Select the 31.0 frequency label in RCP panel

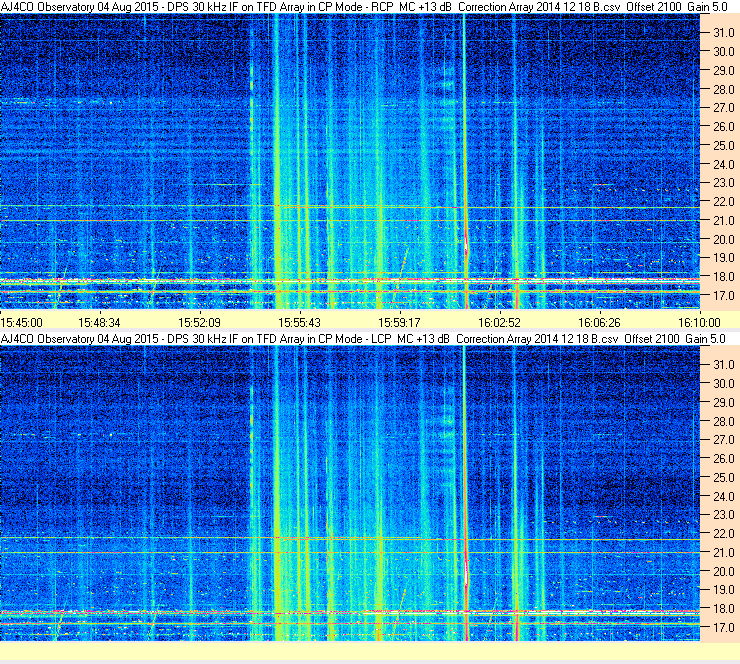pyautogui.click(x=723, y=33)
